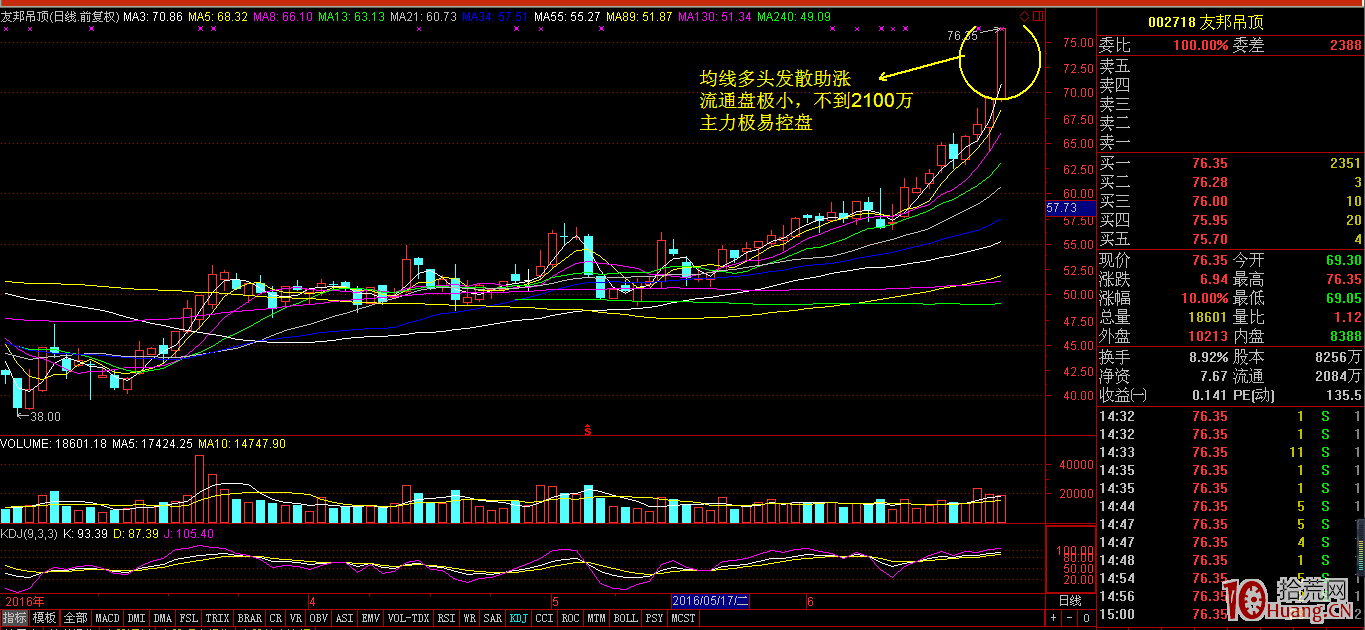This screenshot has height=630, width=1365.
Task: Click the 买一 bid row at 76.35
Action: coord(1231,163)
